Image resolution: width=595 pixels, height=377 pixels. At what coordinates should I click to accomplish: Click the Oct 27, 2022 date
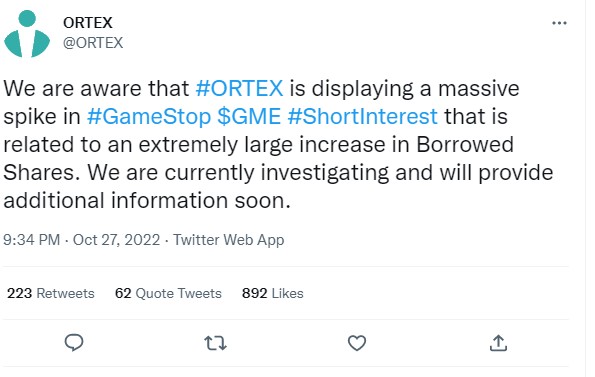116,240
